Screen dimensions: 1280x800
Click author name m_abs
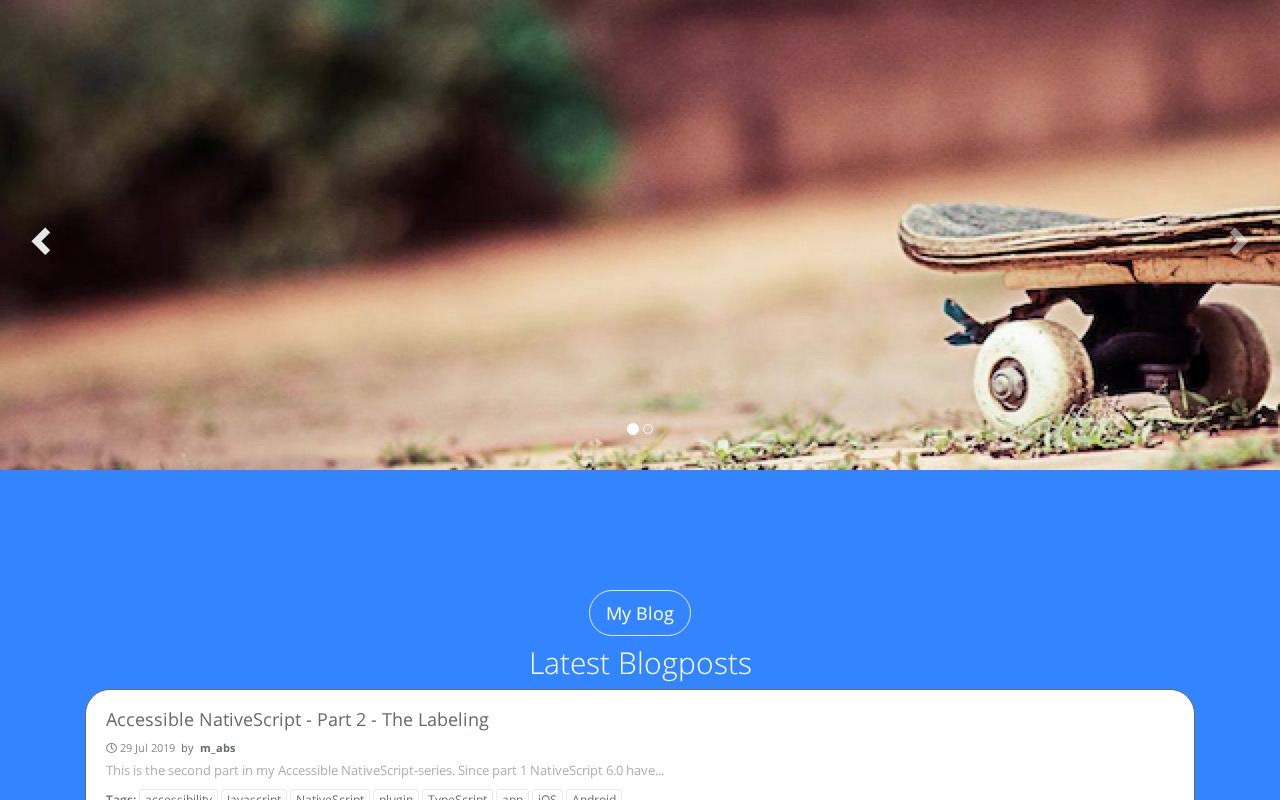point(218,748)
